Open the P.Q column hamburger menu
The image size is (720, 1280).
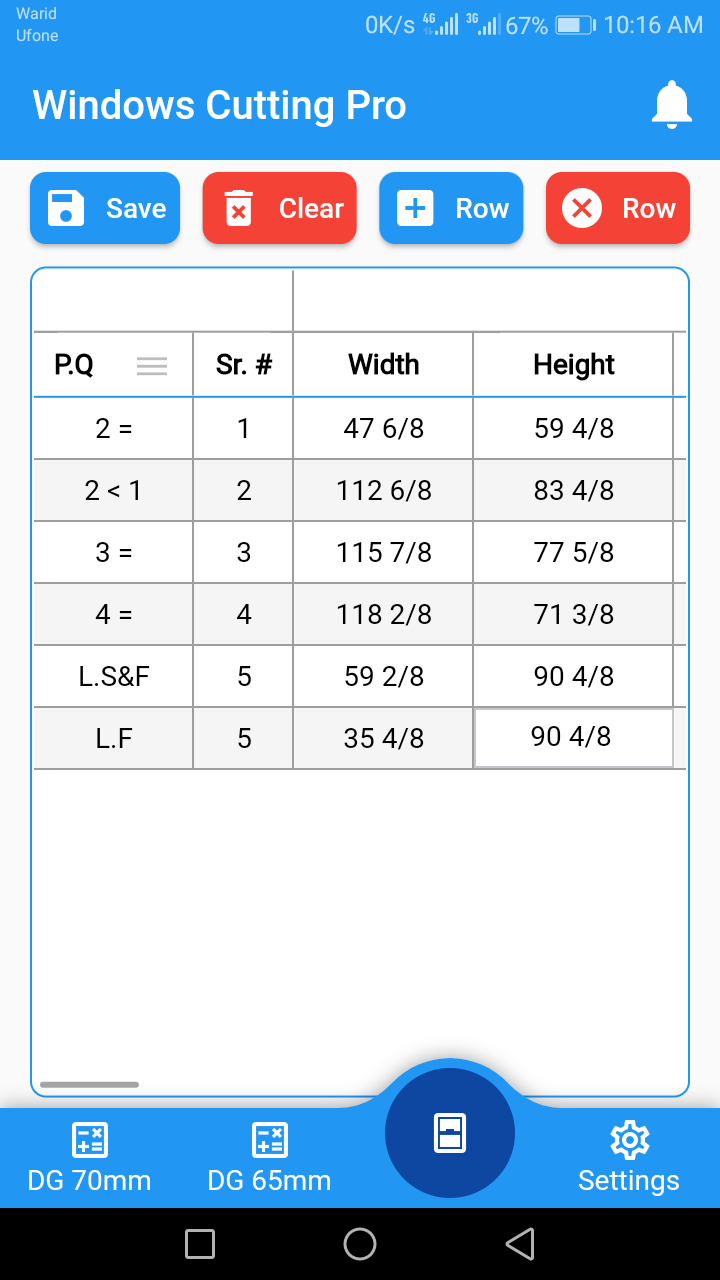coord(152,366)
